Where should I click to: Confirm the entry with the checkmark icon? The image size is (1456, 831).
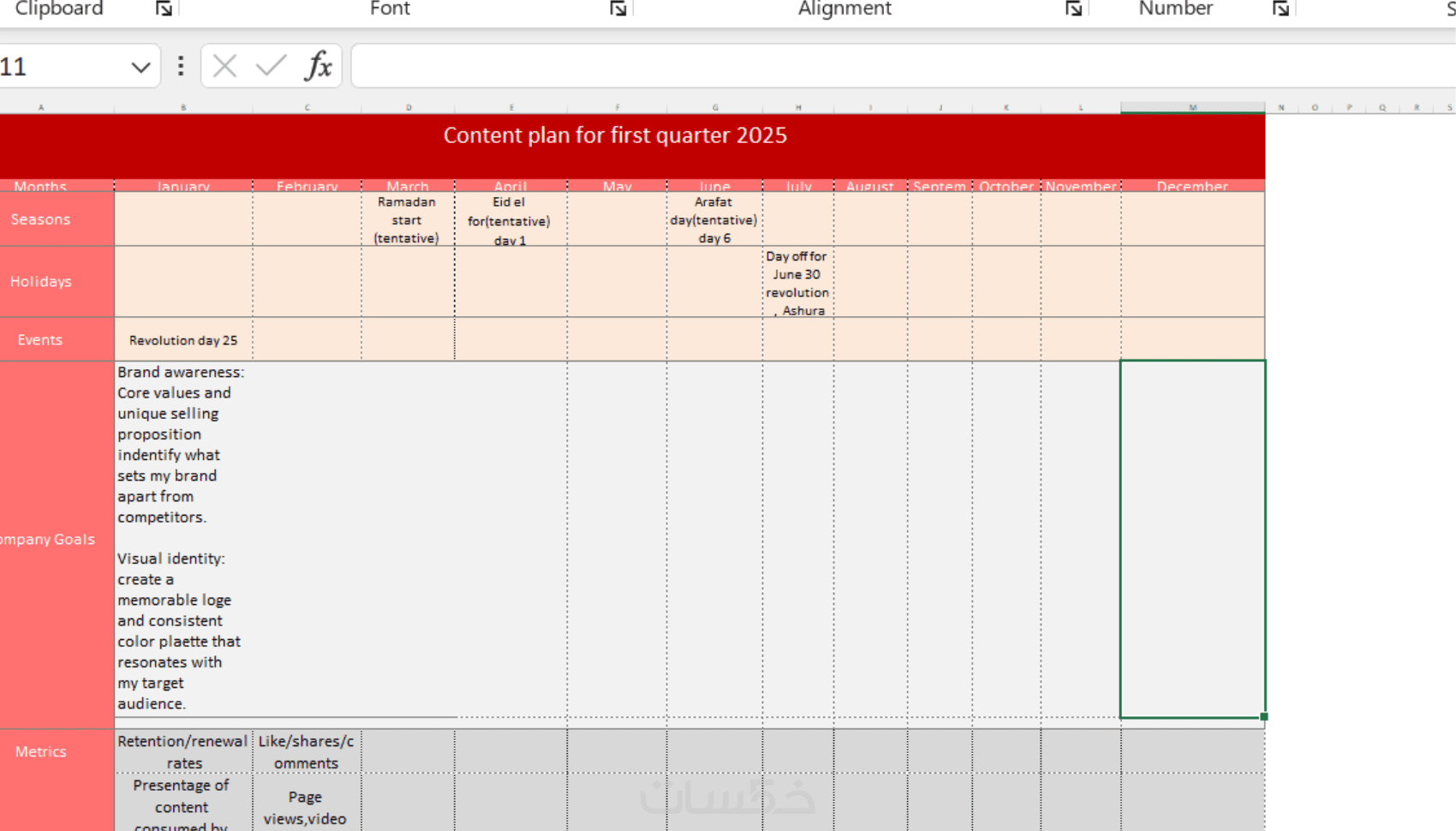[272, 66]
